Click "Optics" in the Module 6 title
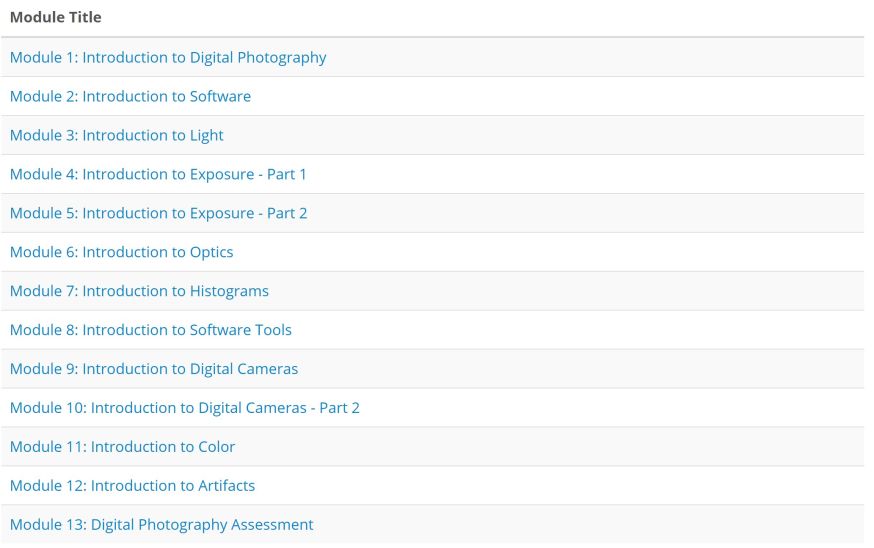This screenshot has height=548, width=874. coord(211,253)
